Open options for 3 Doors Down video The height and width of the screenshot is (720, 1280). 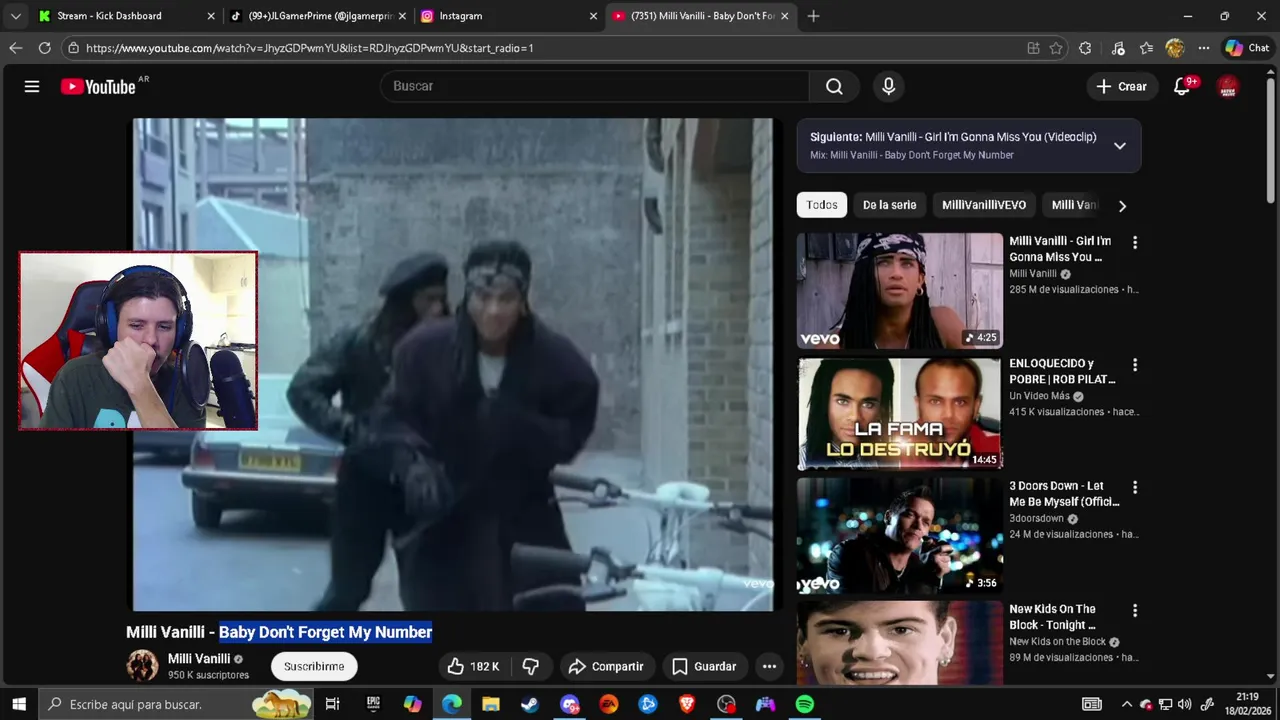pyautogui.click(x=1134, y=487)
